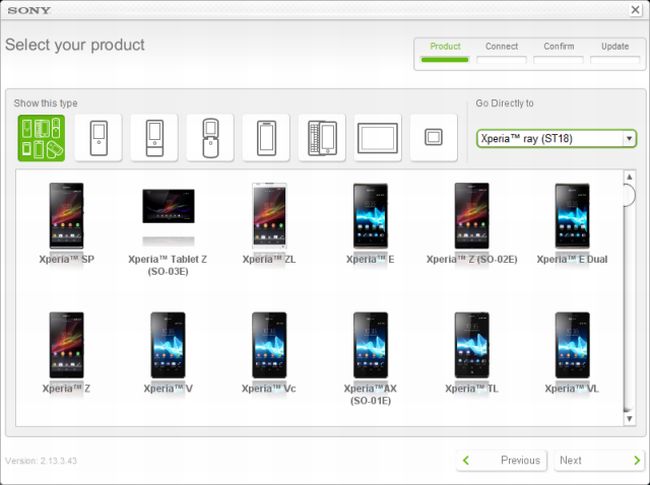The width and height of the screenshot is (650, 485).
Task: Filter by tablet type
Action: (x=378, y=138)
